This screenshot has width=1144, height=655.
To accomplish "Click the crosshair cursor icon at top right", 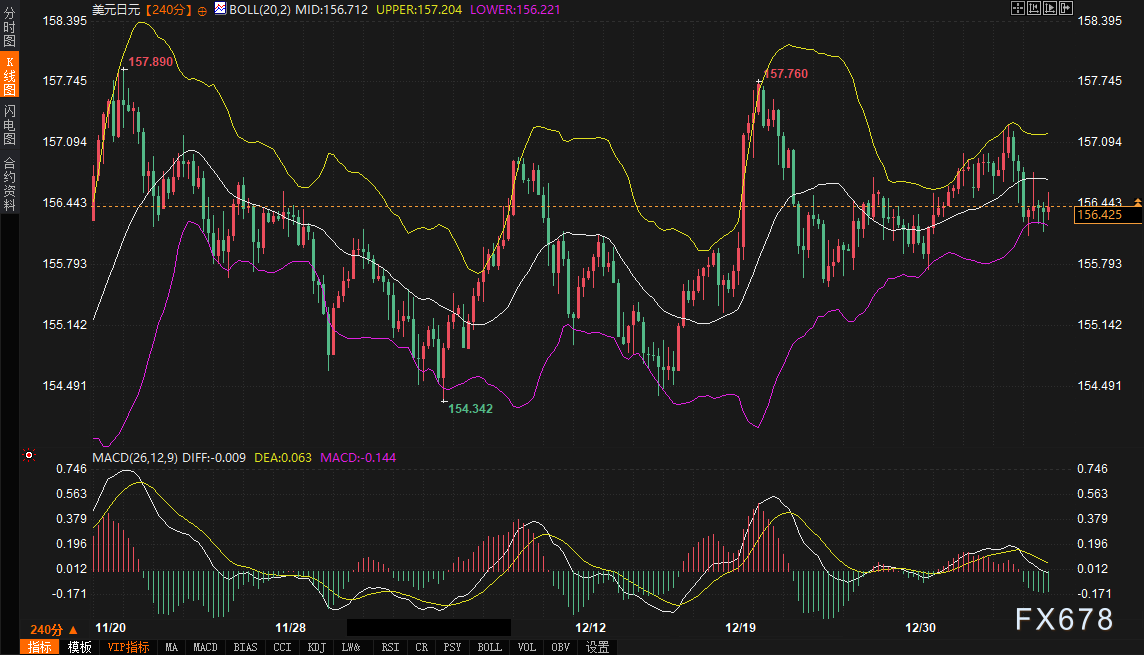I will click(1018, 8).
